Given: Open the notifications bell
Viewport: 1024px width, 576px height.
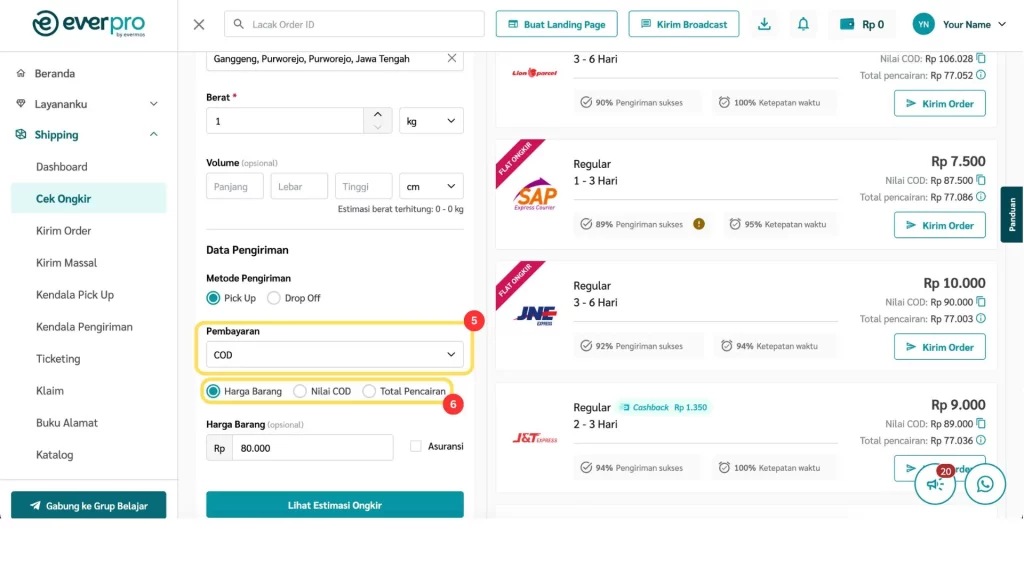Looking at the screenshot, I should (x=803, y=24).
